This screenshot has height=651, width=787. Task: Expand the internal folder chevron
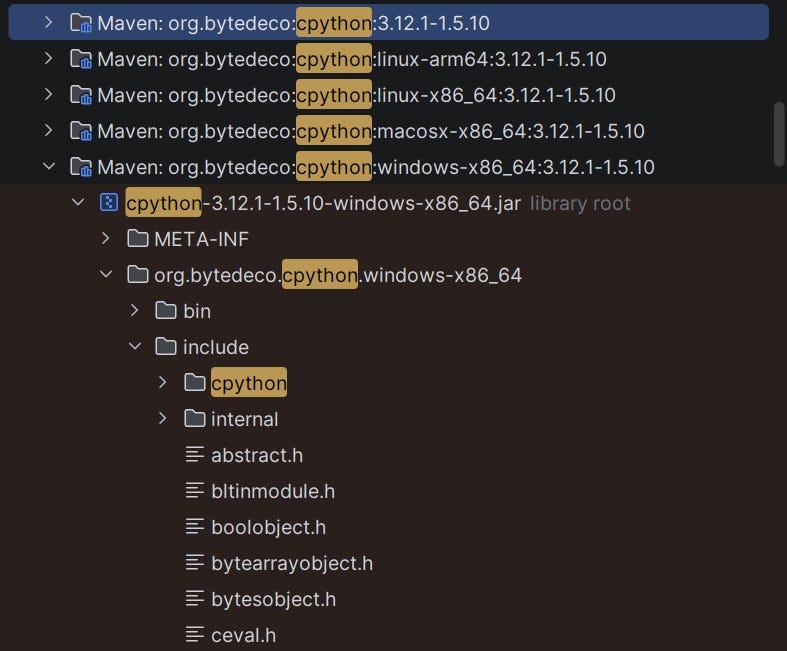[162, 419]
